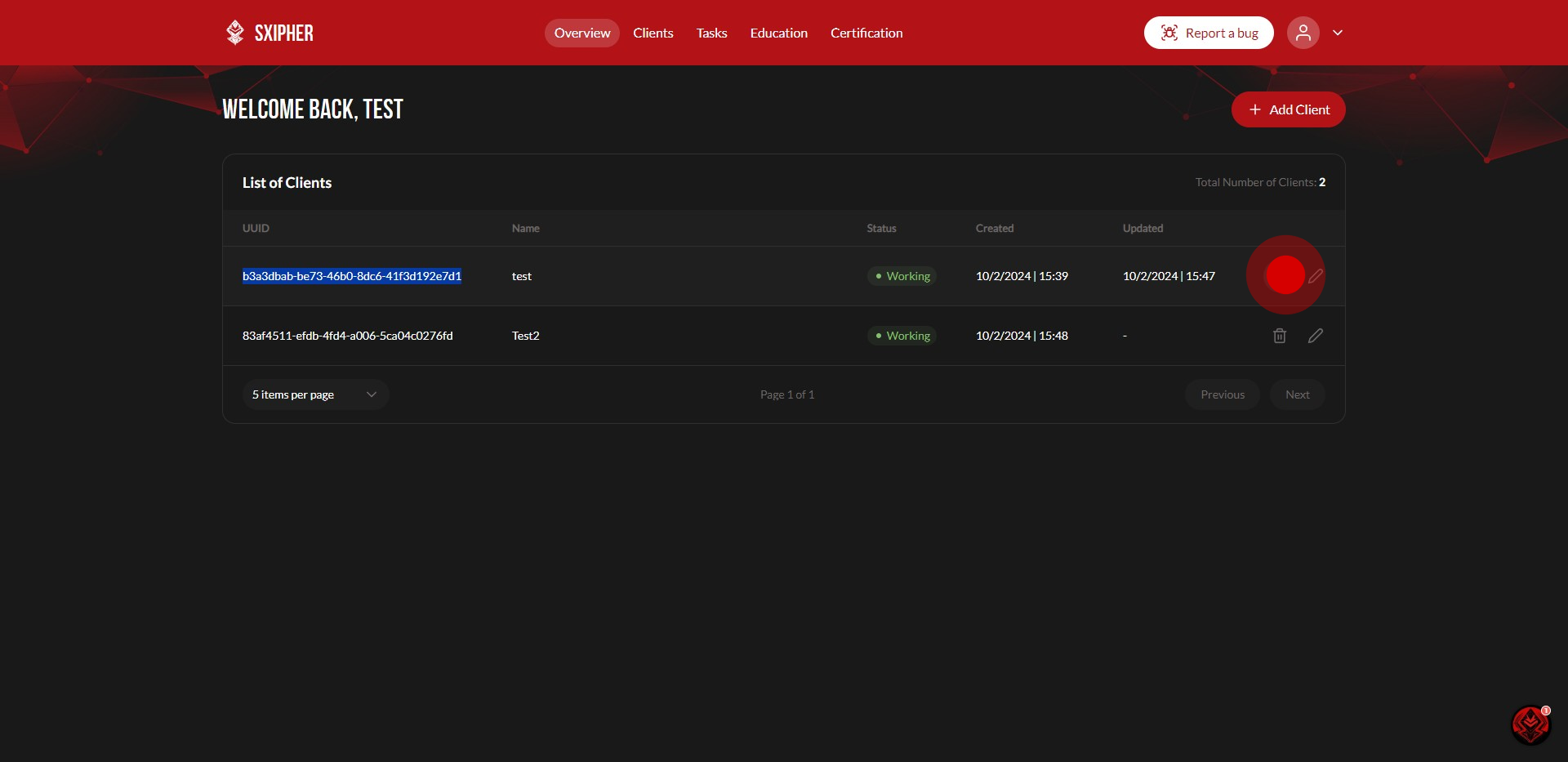Image resolution: width=1568 pixels, height=762 pixels.
Task: Expand the account menu chevron beside avatar
Action: [x=1338, y=33]
